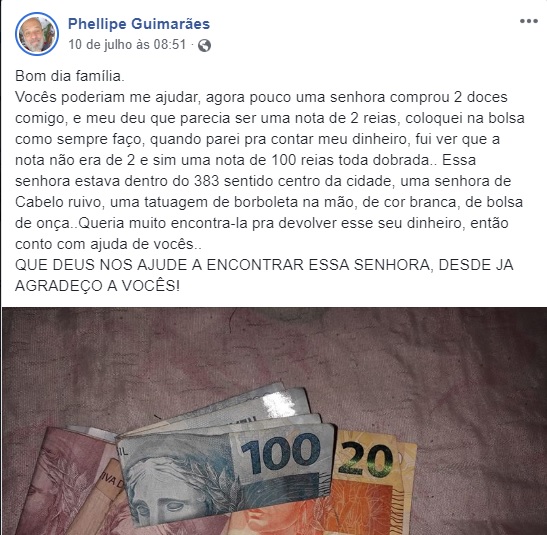Viewport: 547px width, 535px height.
Task: Click the white glare on the folded notes
Action: [x=278, y=404]
